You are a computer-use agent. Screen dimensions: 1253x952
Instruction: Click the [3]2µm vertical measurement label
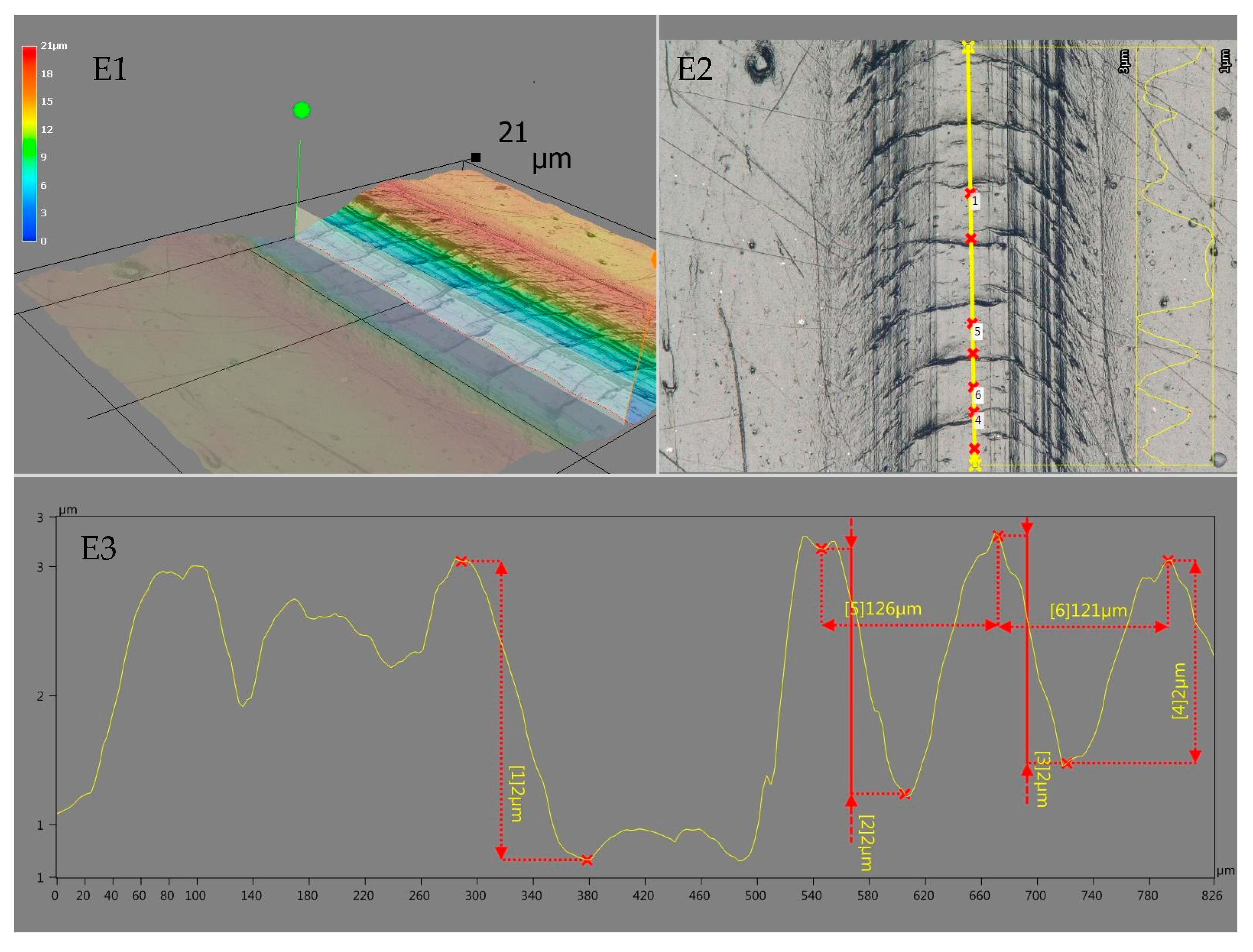(x=1042, y=779)
